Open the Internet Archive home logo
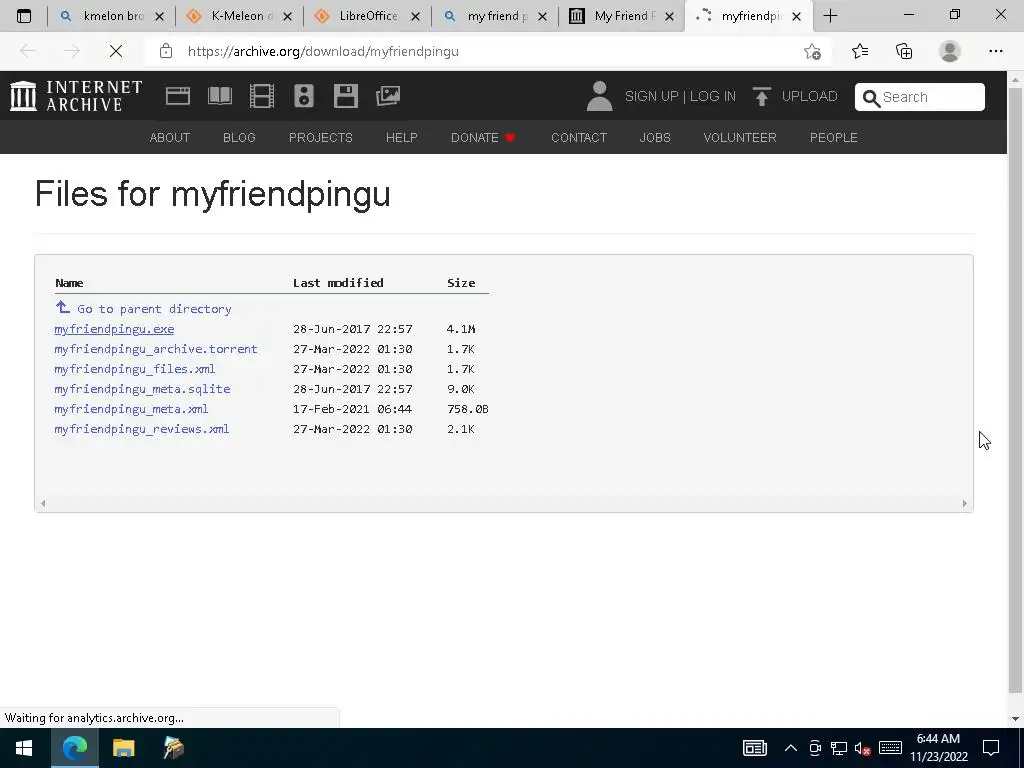Screen dimensions: 1024x768 coord(76,96)
